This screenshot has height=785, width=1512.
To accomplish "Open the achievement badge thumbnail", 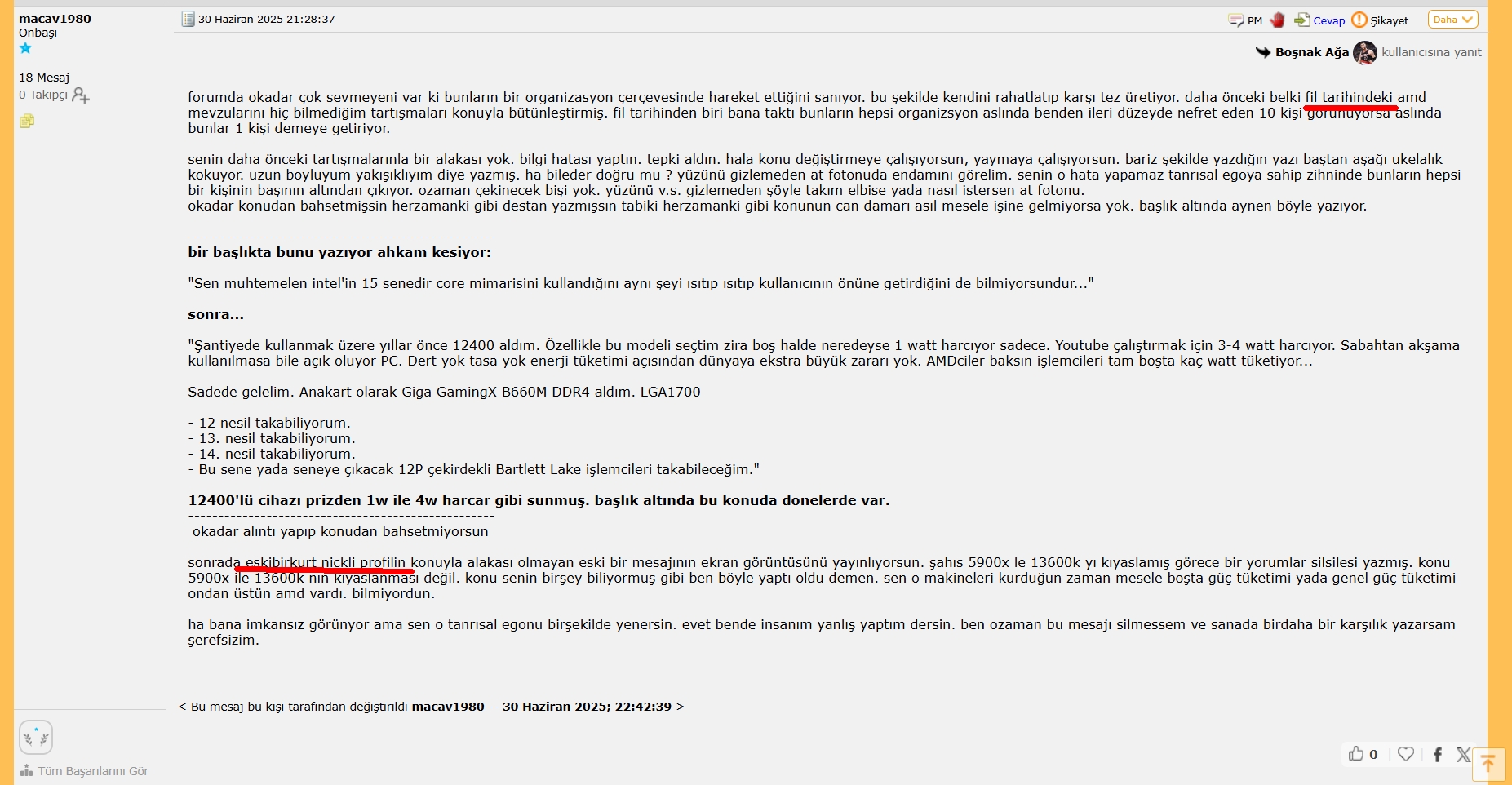I will (36, 738).
